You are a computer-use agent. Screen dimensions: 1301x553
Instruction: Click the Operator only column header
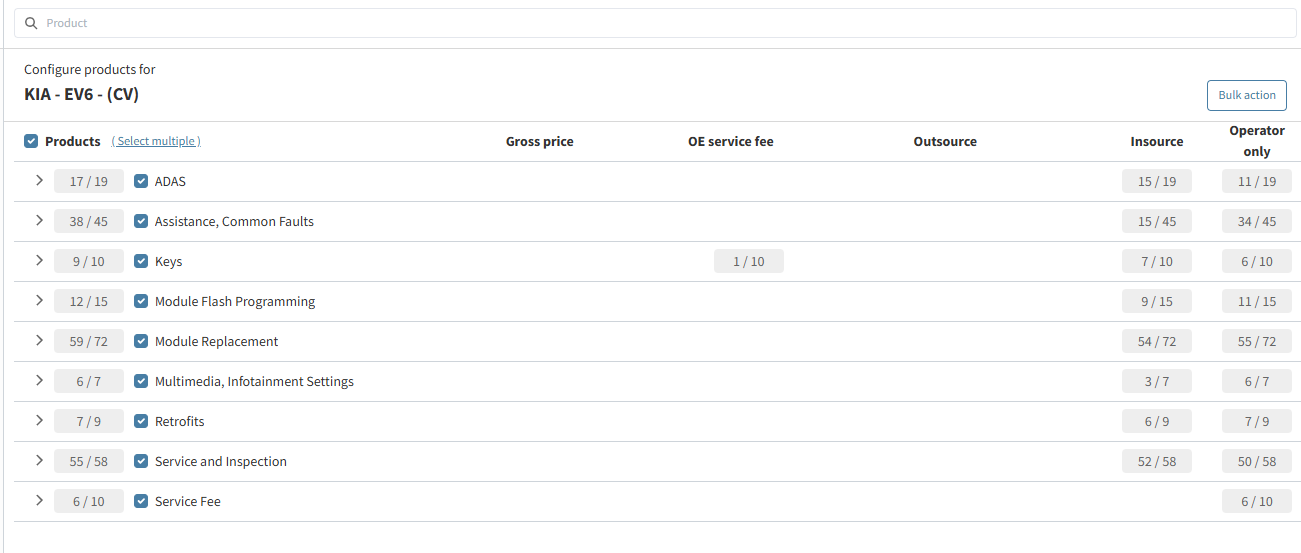[x=1256, y=141]
